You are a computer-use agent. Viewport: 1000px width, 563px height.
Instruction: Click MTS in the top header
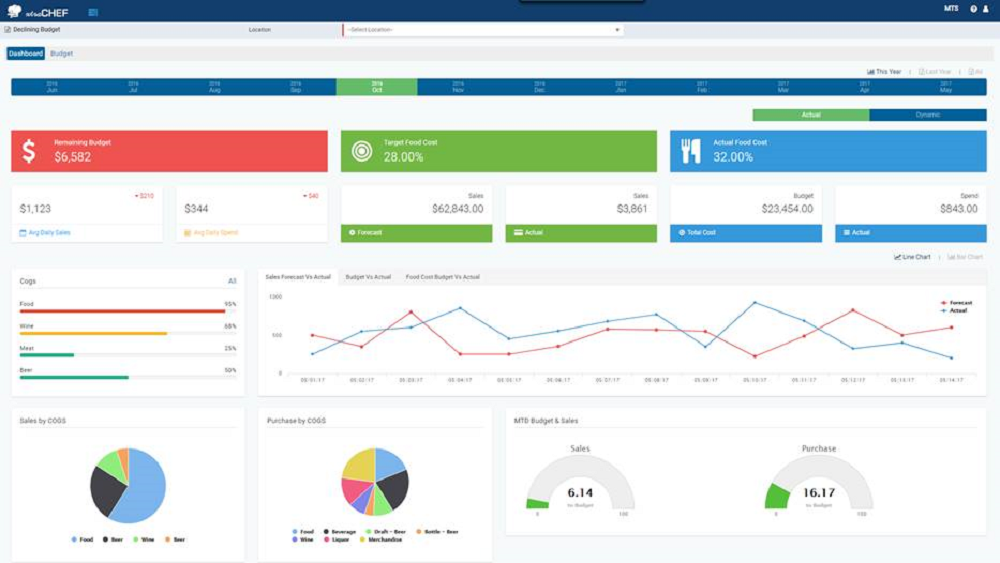click(951, 9)
